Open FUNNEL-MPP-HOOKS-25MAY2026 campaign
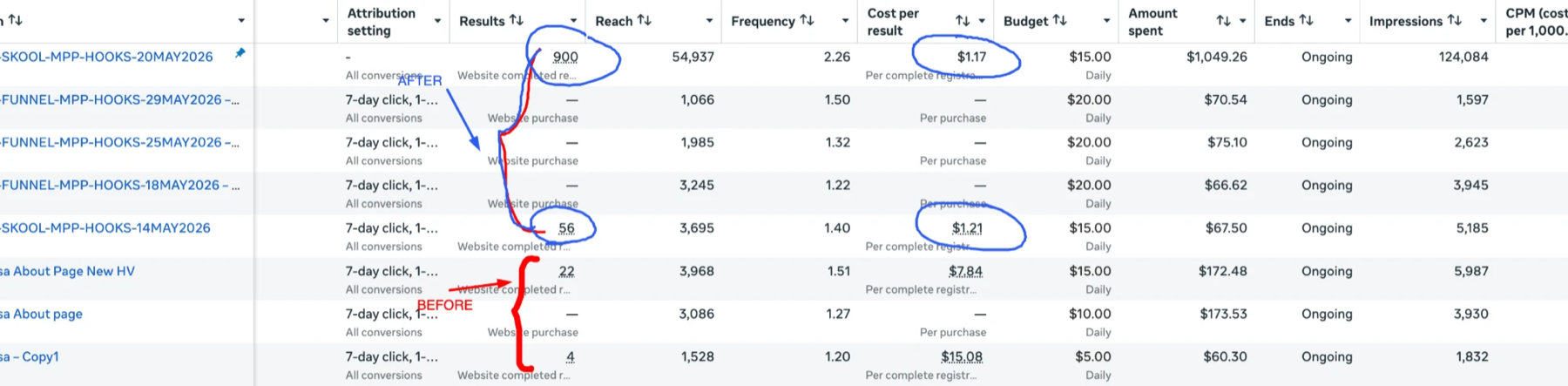This screenshot has width=1568, height=386. (120, 142)
